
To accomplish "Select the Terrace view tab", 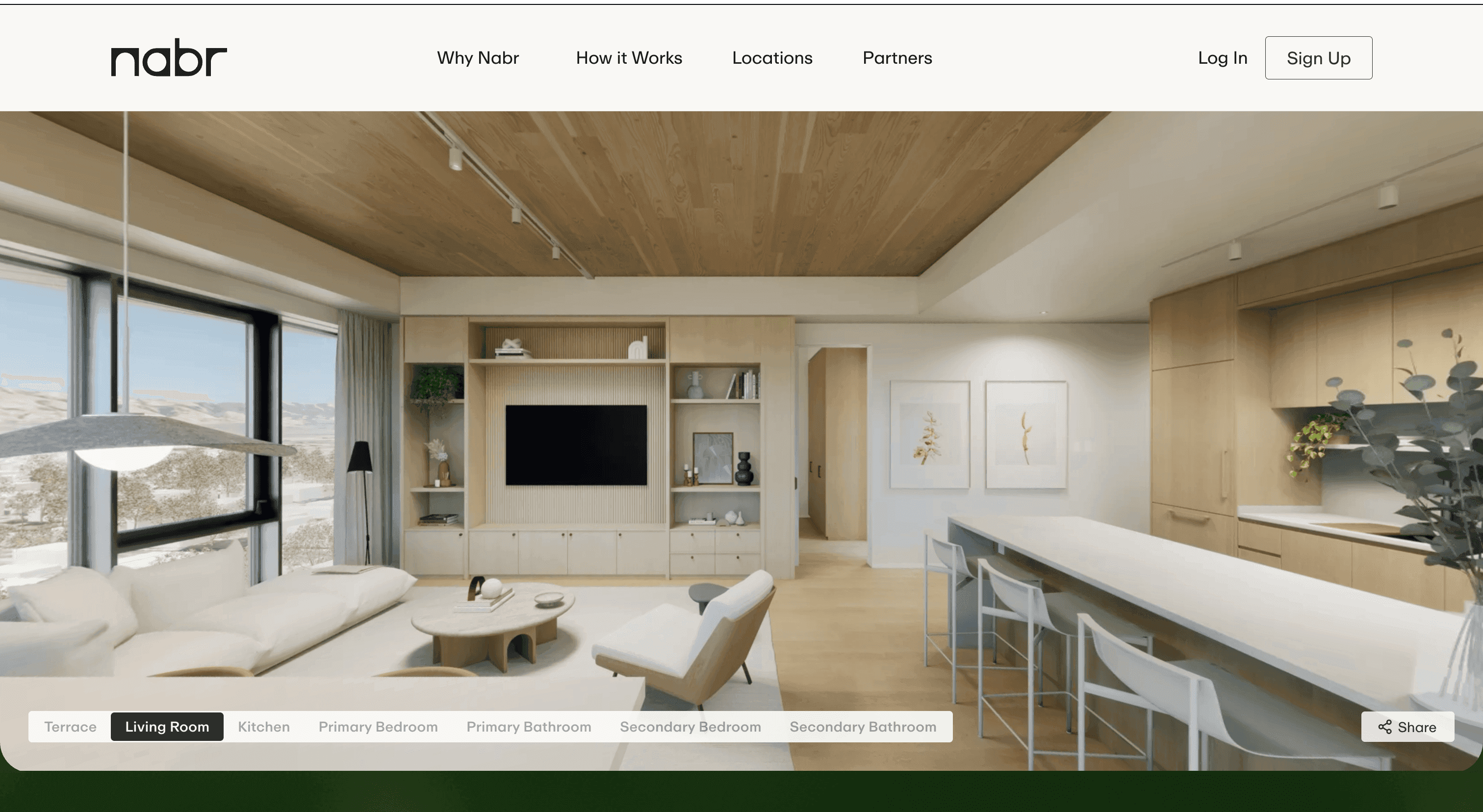I will pyautogui.click(x=70, y=726).
